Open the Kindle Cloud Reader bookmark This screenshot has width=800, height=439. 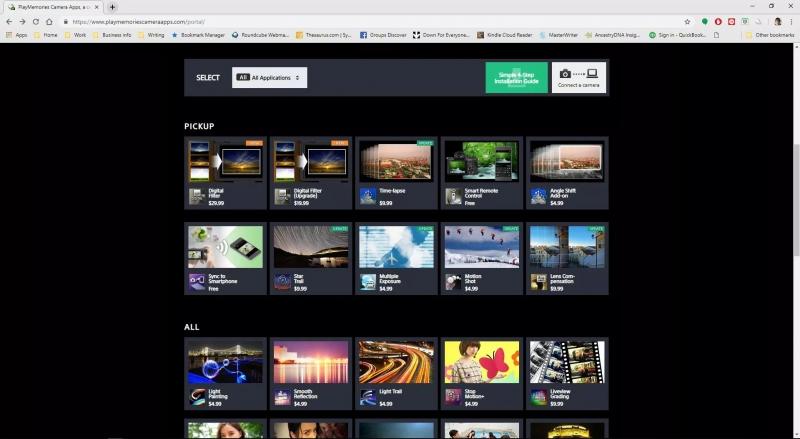click(503, 35)
